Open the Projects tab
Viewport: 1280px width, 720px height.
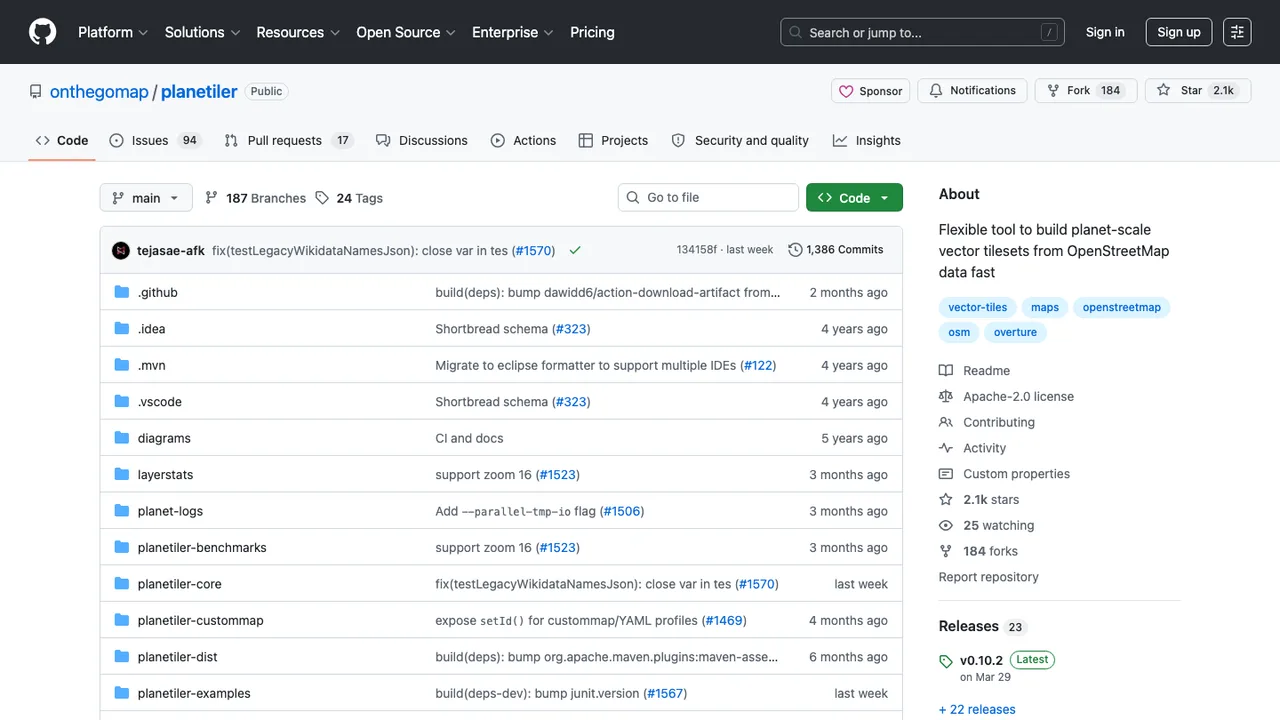click(614, 141)
